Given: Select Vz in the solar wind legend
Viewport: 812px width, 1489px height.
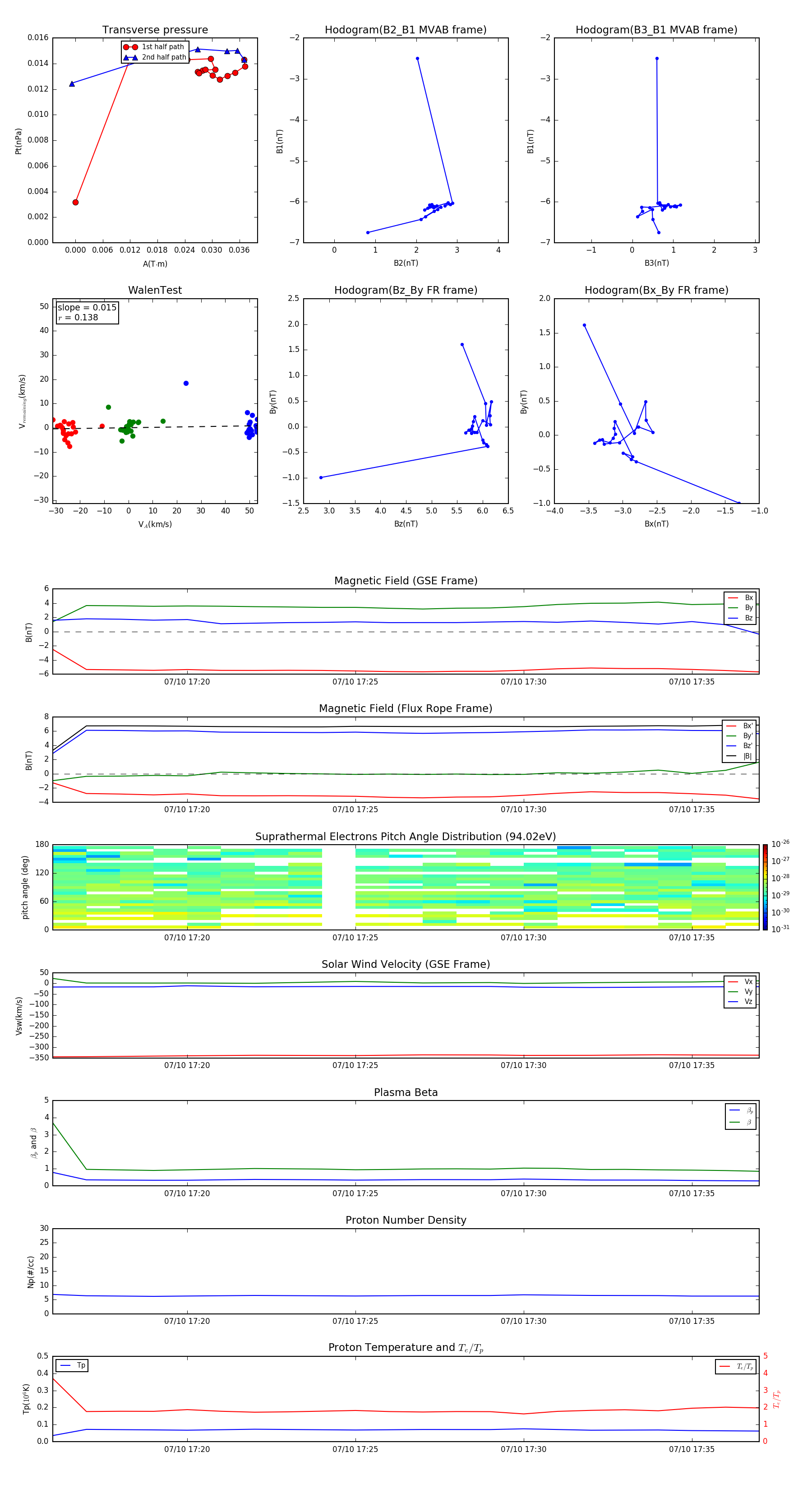Looking at the screenshot, I should click(x=740, y=1002).
